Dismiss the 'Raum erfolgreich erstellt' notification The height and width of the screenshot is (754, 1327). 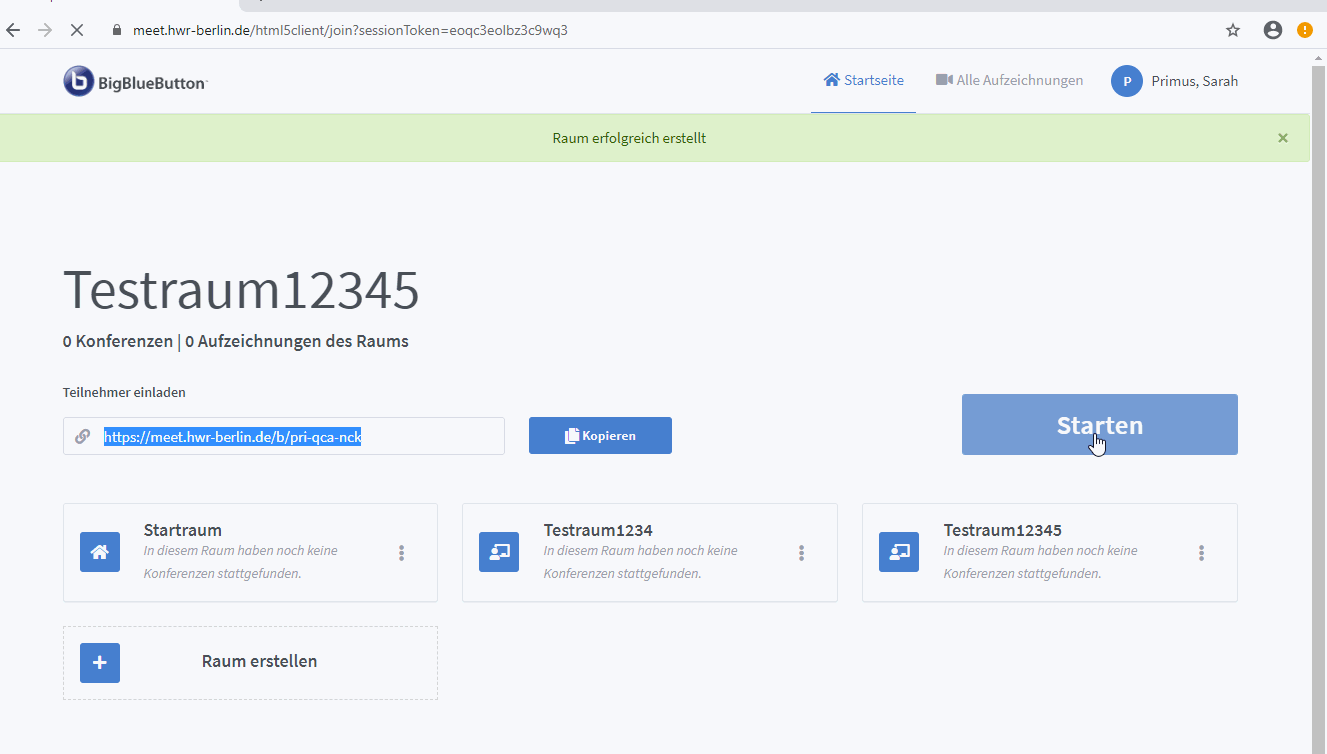pyautogui.click(x=1283, y=138)
